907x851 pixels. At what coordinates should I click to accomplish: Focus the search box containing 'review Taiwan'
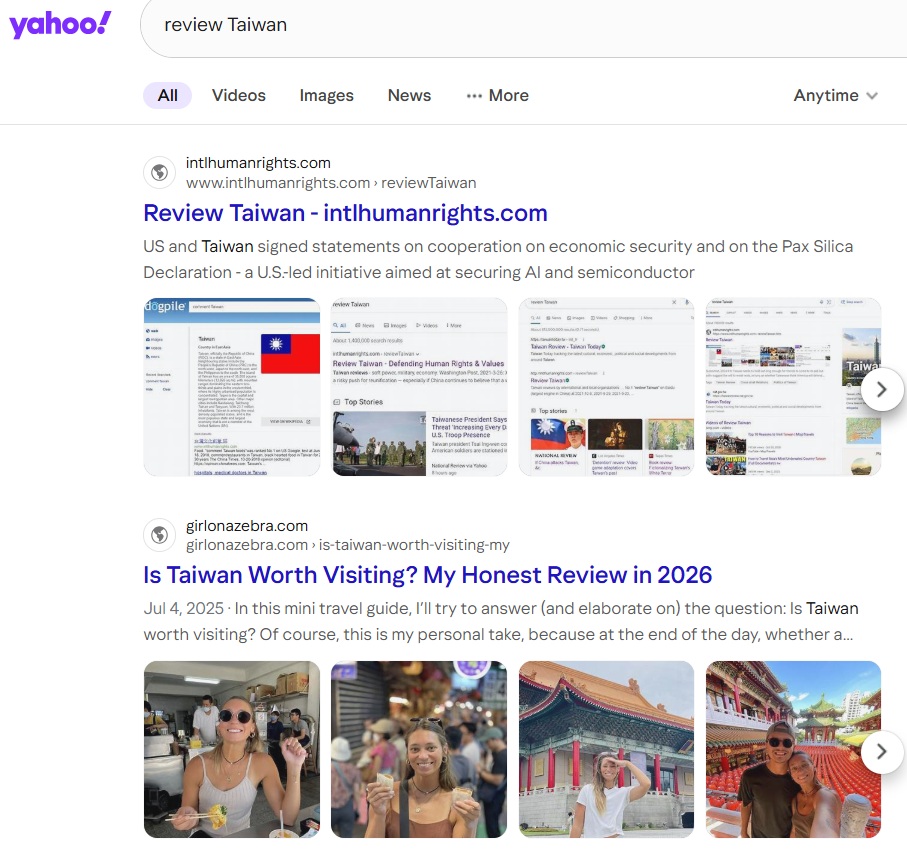tap(520, 25)
